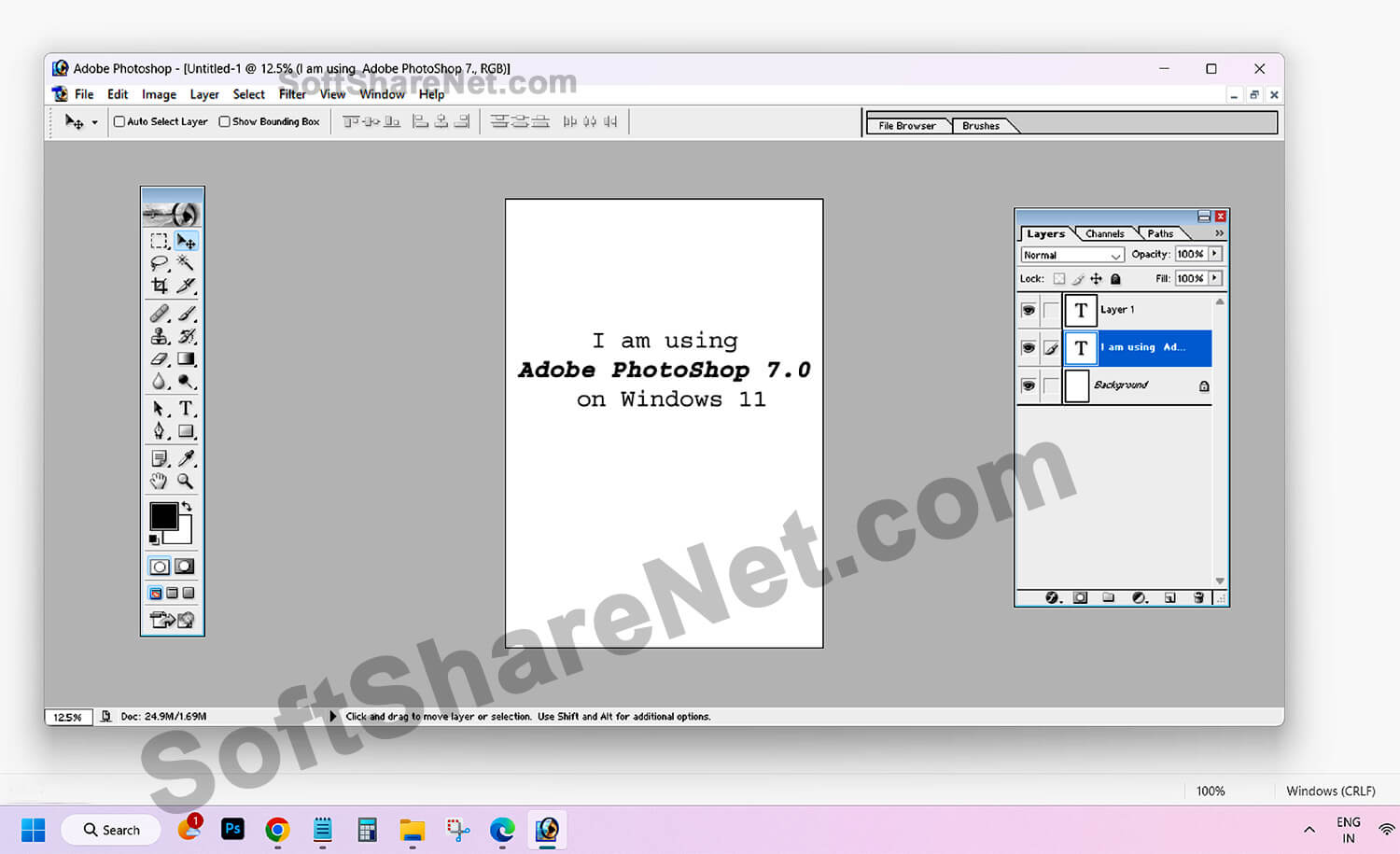This screenshot has height=854, width=1400.
Task: Open the Move tool preset picker arrow
Action: coord(94,122)
